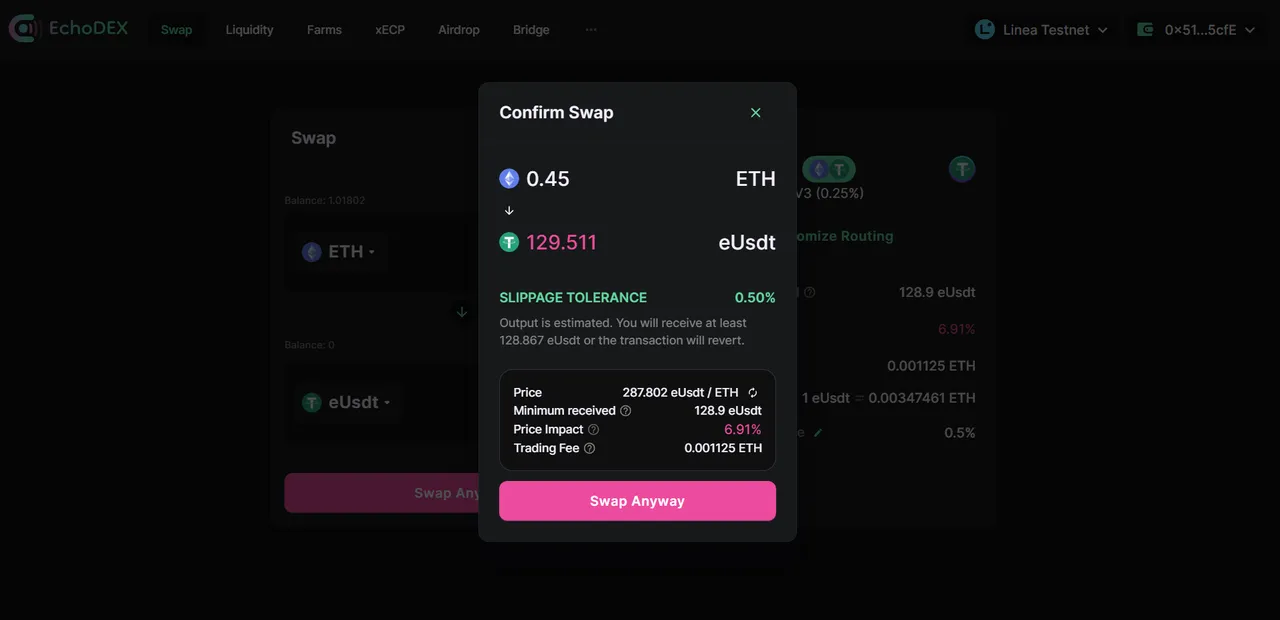Switch to the Airdrop tab
This screenshot has width=1280, height=620.
[459, 30]
